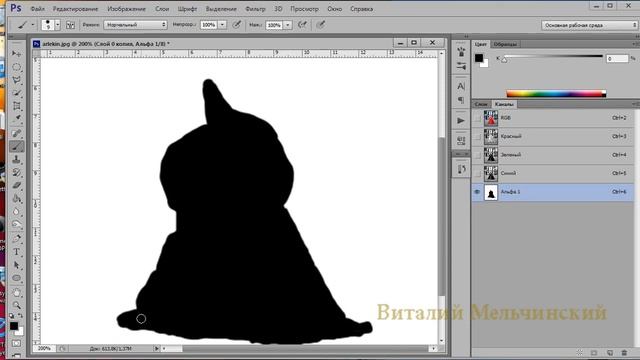
Task: Select the Ellipse shape tool
Action: point(16,278)
